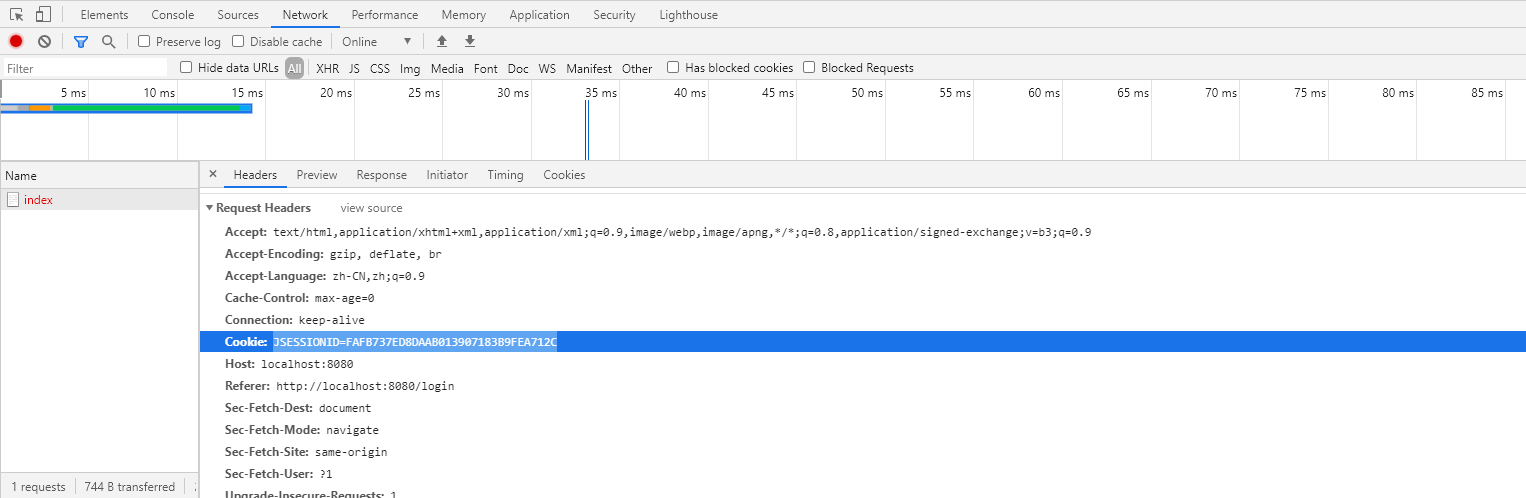Viewport: 1526px width, 498px height.
Task: Close the request details pane
Action: point(212,174)
